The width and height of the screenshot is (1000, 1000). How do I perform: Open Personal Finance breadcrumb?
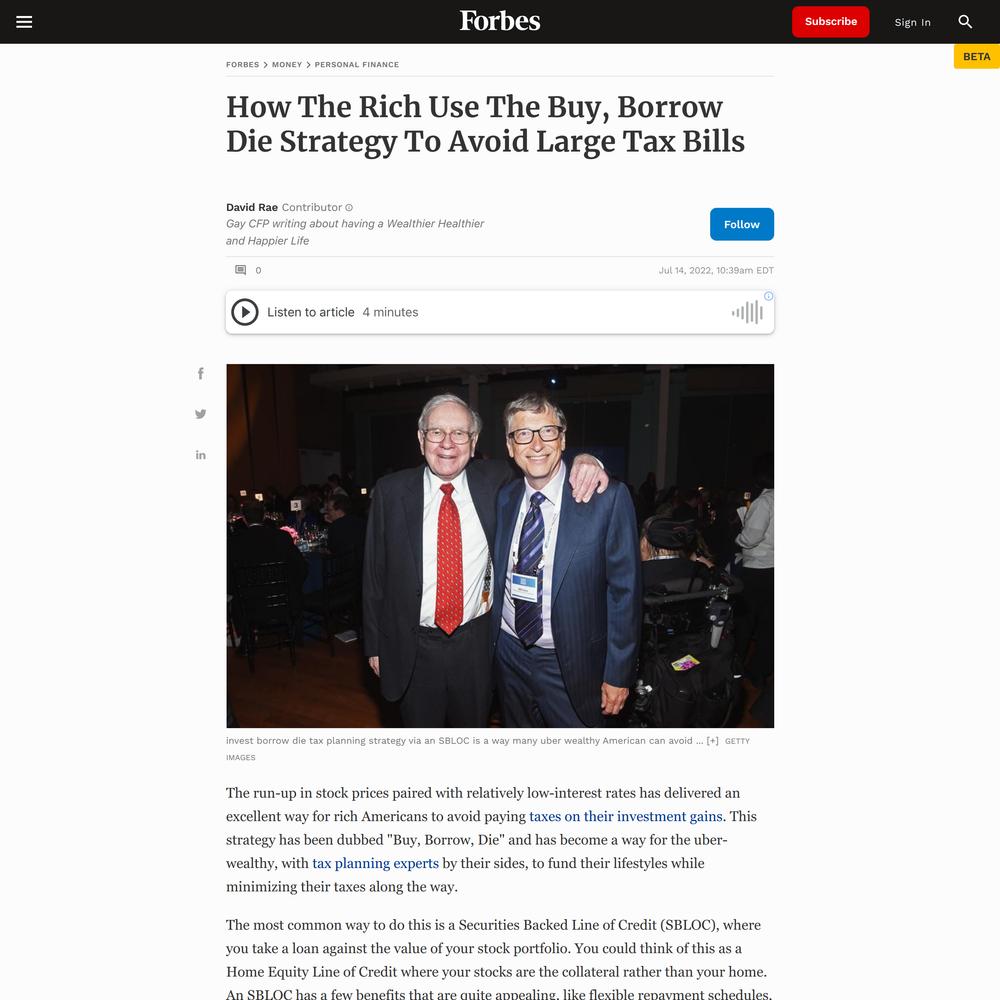click(357, 65)
